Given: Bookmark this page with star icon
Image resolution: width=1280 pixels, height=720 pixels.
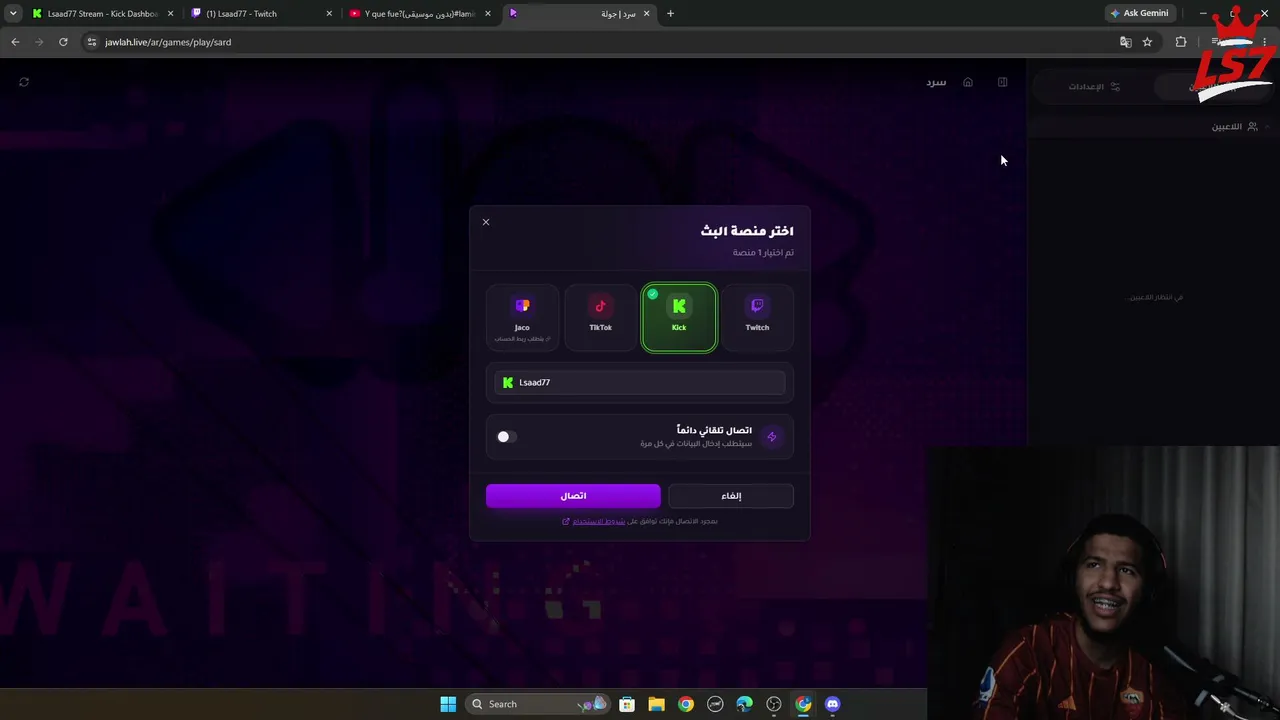Looking at the screenshot, I should coord(1147,42).
